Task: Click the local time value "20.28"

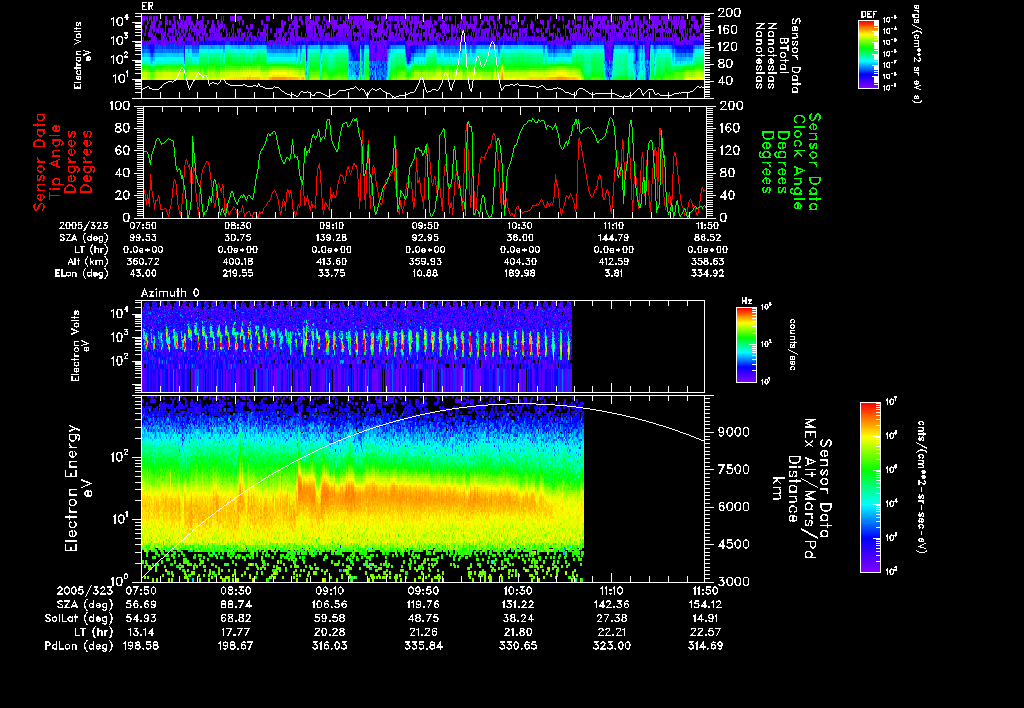Action: pyautogui.click(x=330, y=632)
